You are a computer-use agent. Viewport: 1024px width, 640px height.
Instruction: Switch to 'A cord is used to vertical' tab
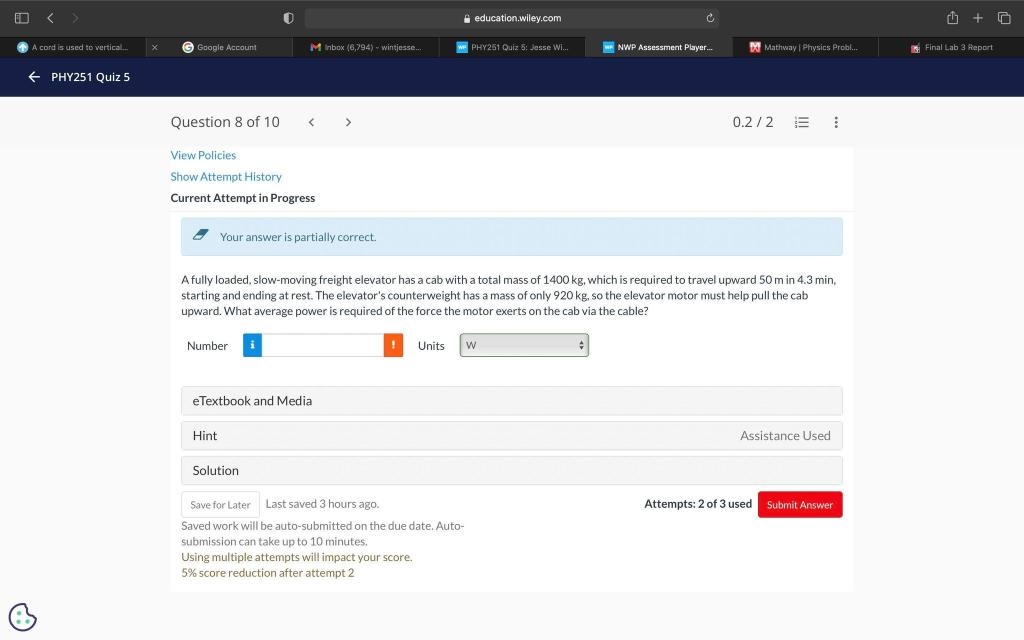click(x=72, y=47)
